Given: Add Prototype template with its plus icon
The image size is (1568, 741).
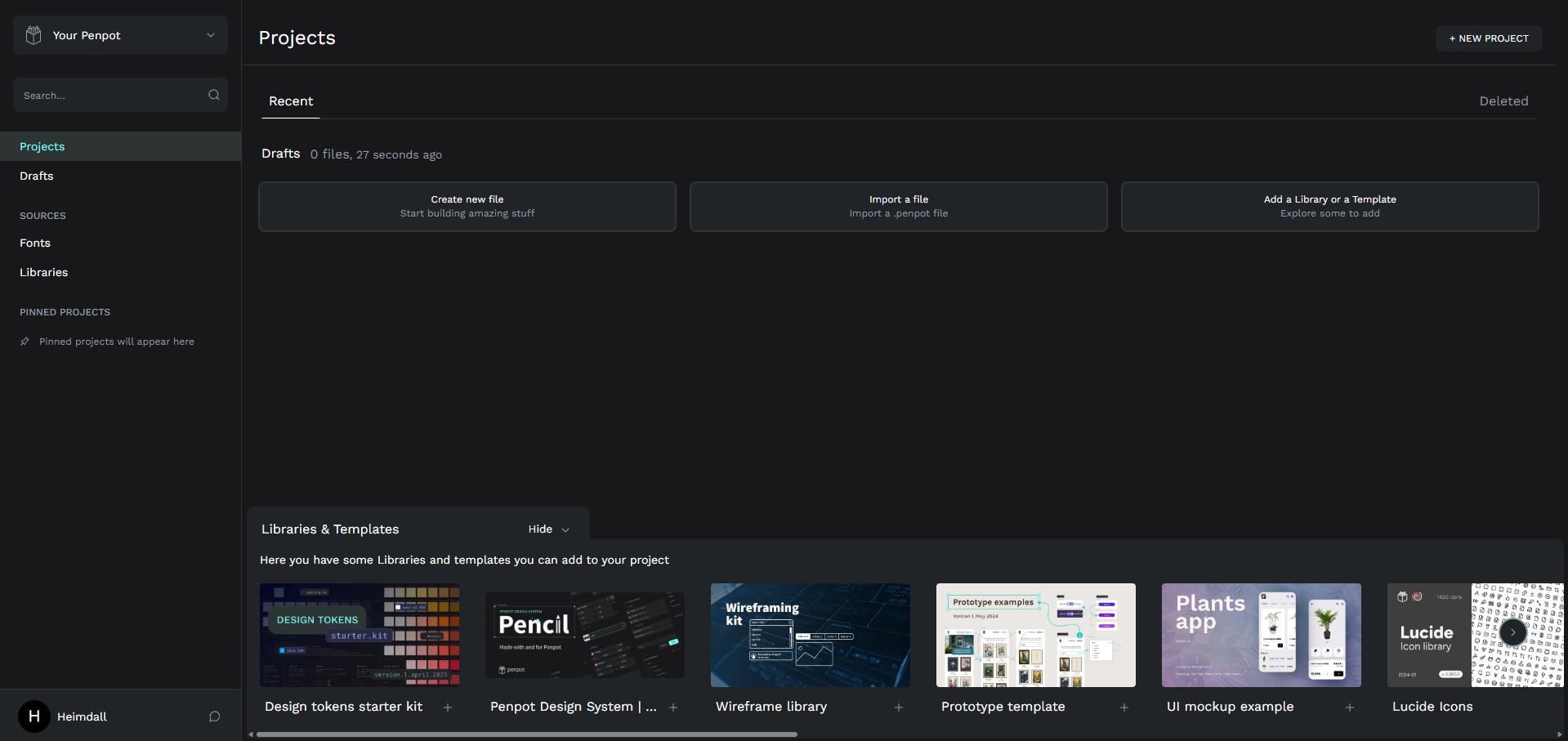Looking at the screenshot, I should [x=1124, y=708].
